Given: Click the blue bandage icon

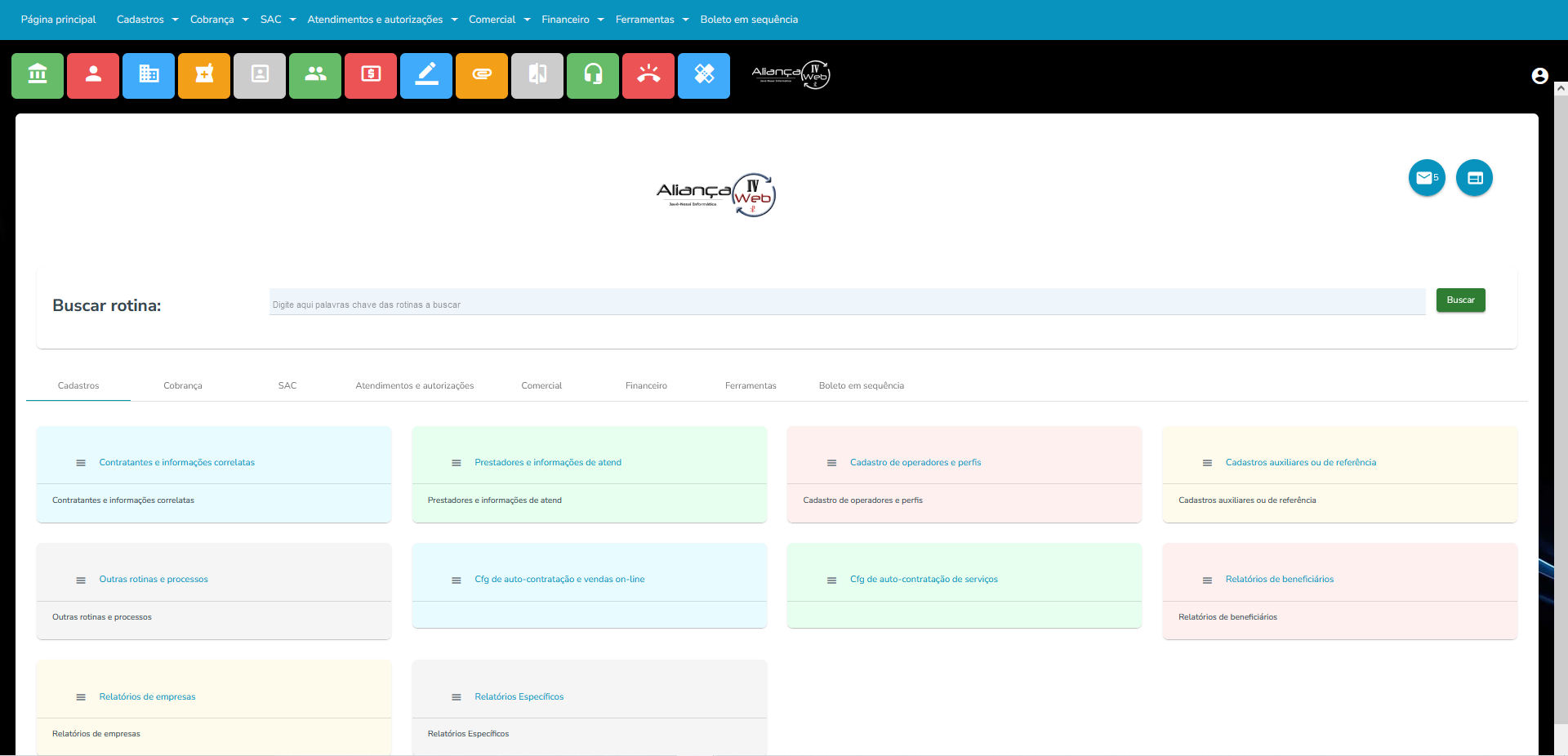Looking at the screenshot, I should point(704,75).
